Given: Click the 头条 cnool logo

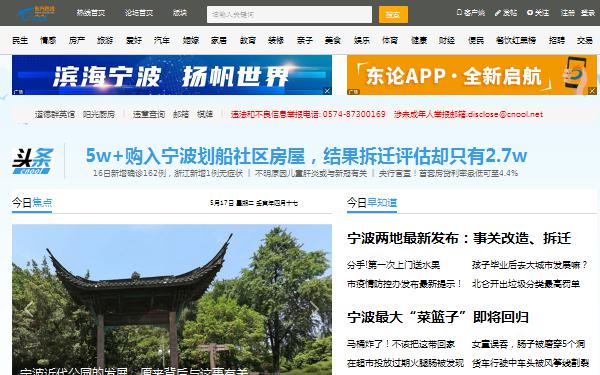Looking at the screenshot, I should (33, 161).
